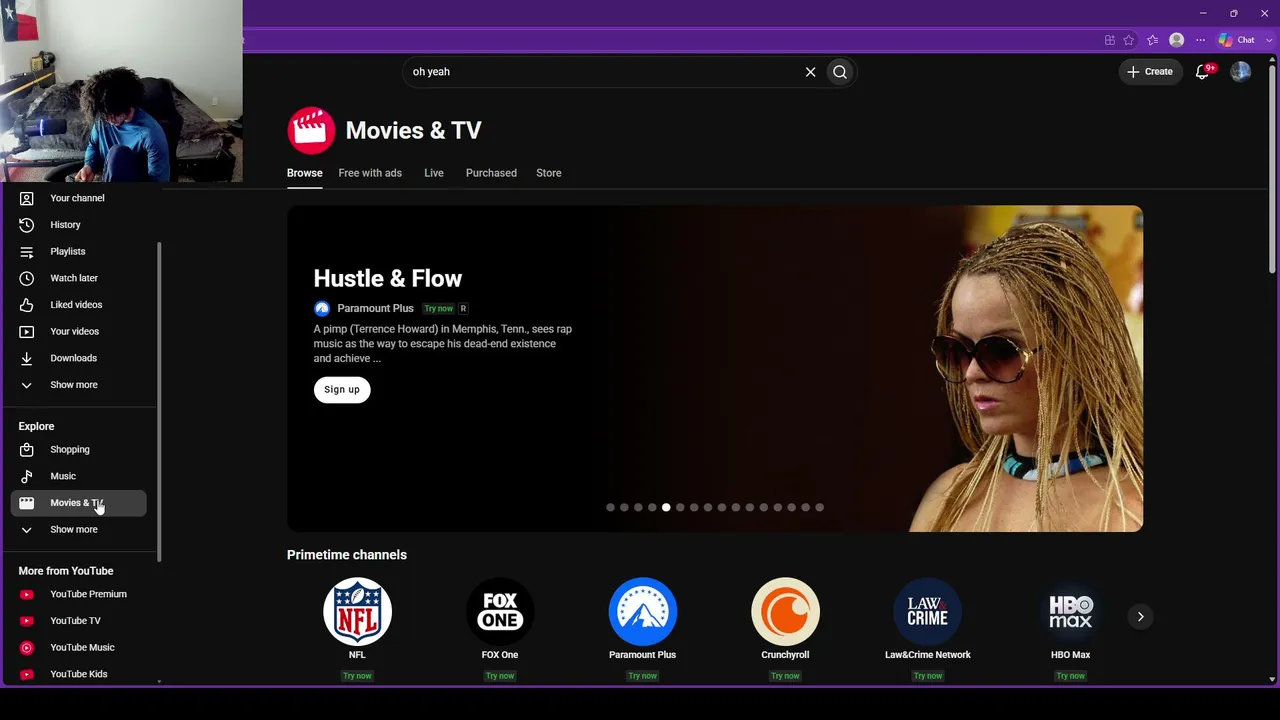Open the Paramount Plus link below Hustle & Flow
The height and width of the screenshot is (720, 1280).
click(x=375, y=309)
